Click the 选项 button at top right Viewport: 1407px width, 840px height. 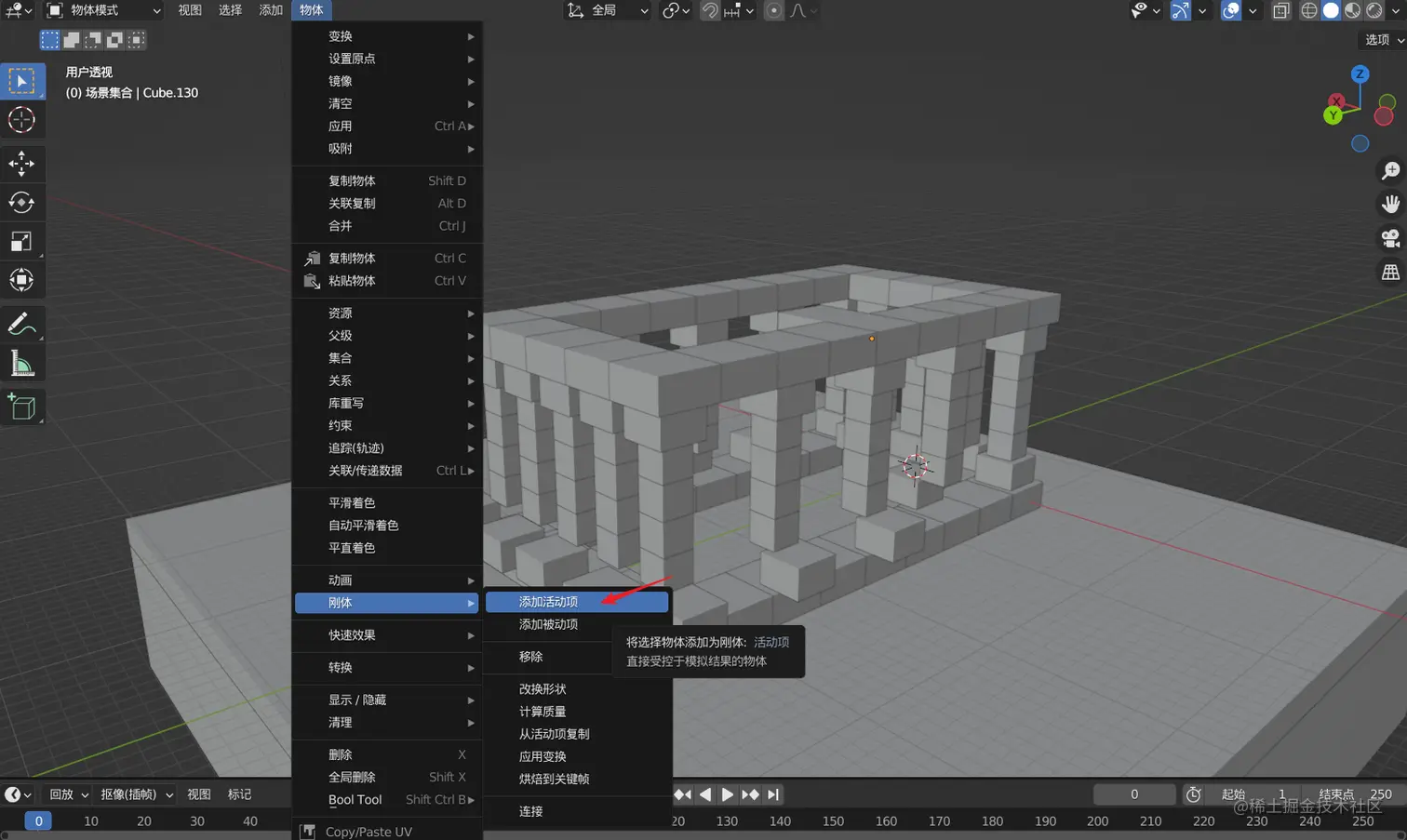tap(1380, 40)
